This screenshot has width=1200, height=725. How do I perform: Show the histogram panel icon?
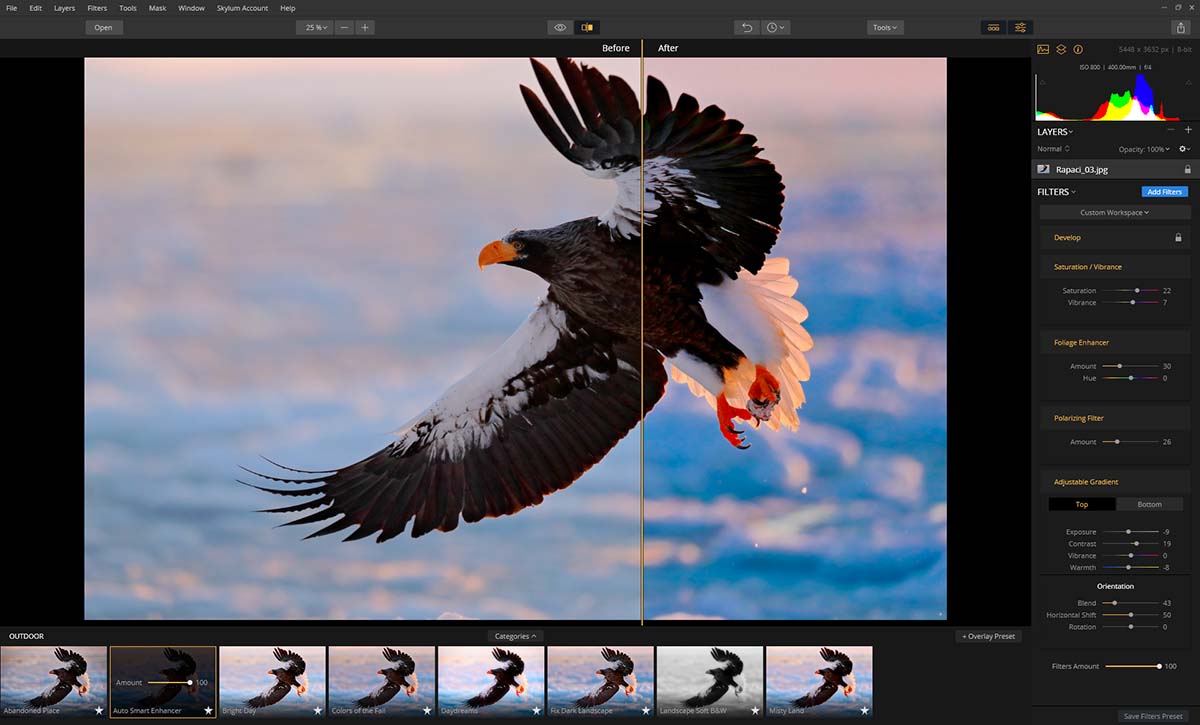pos(1043,49)
